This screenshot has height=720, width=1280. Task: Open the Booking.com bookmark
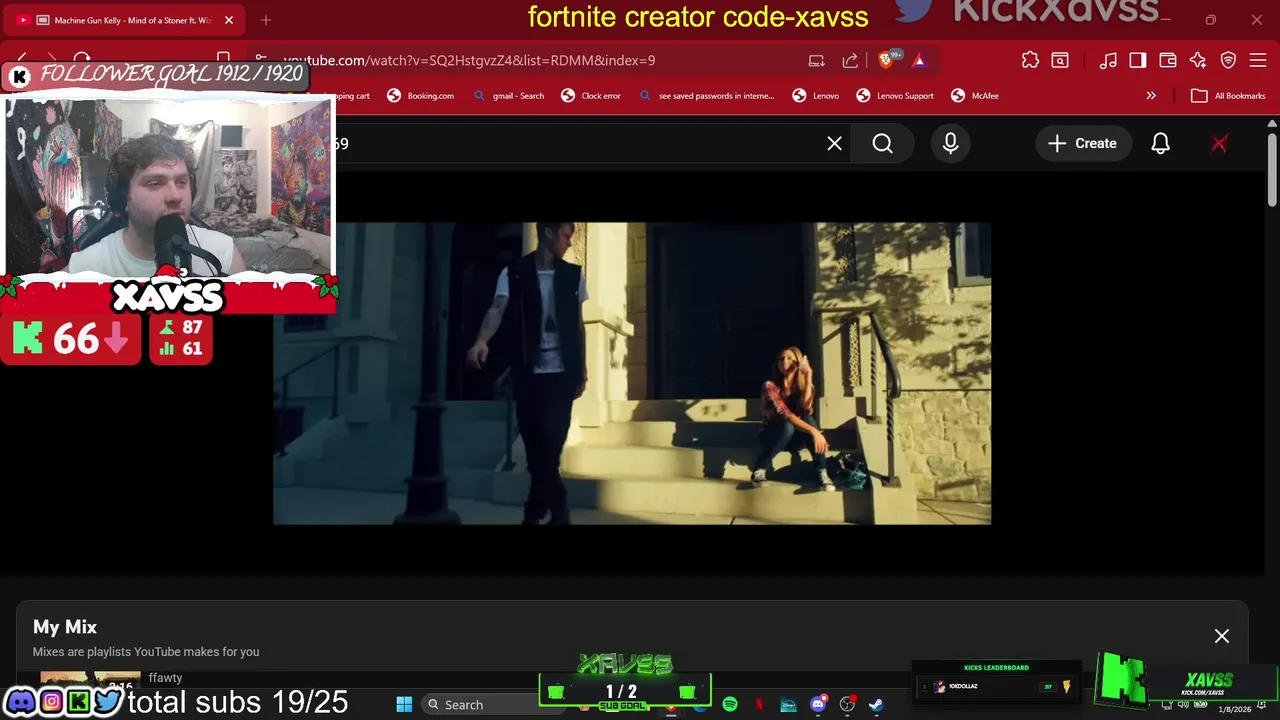click(421, 96)
